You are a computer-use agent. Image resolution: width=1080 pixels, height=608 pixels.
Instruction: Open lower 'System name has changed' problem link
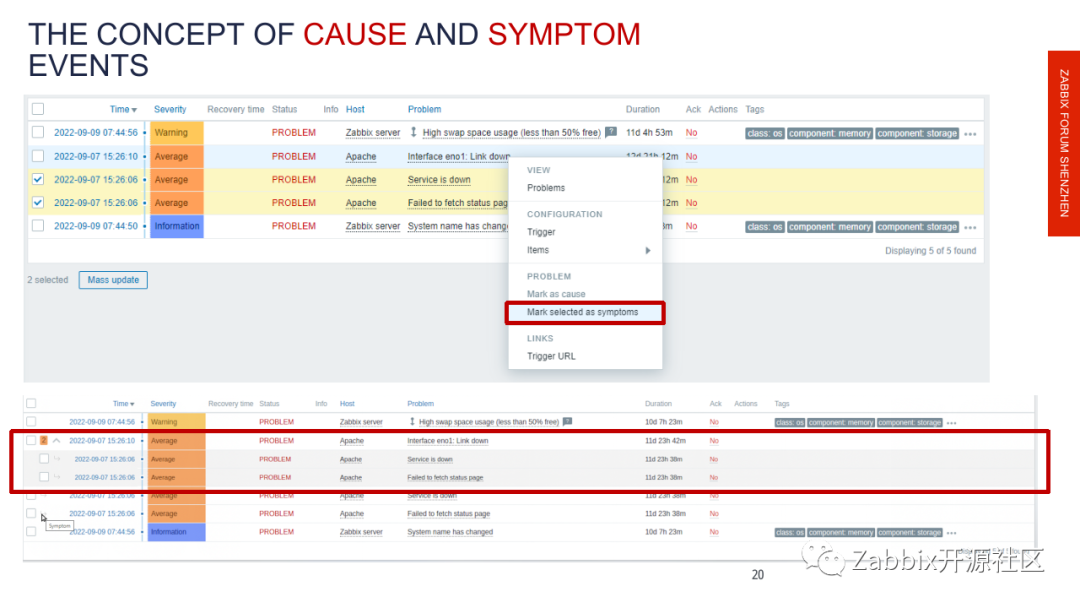coord(450,532)
